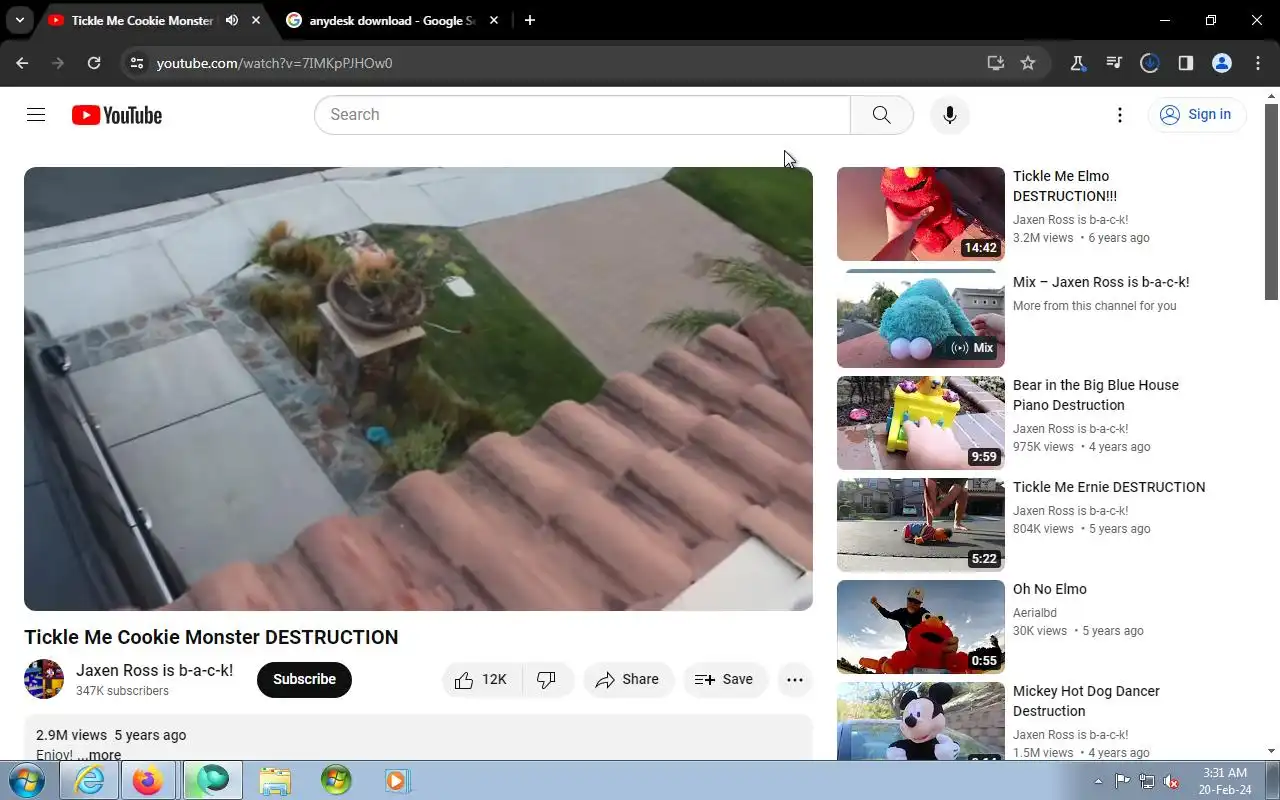This screenshot has width=1280, height=800.
Task: Open the taskbar clock showing 3:31 AM
Action: pyautogui.click(x=1225, y=781)
